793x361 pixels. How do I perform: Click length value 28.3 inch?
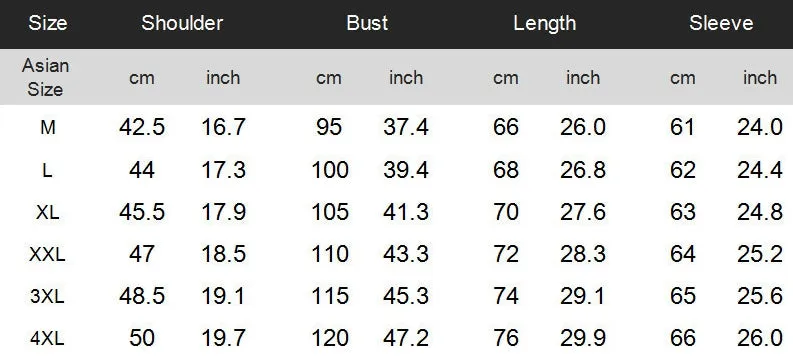(583, 254)
